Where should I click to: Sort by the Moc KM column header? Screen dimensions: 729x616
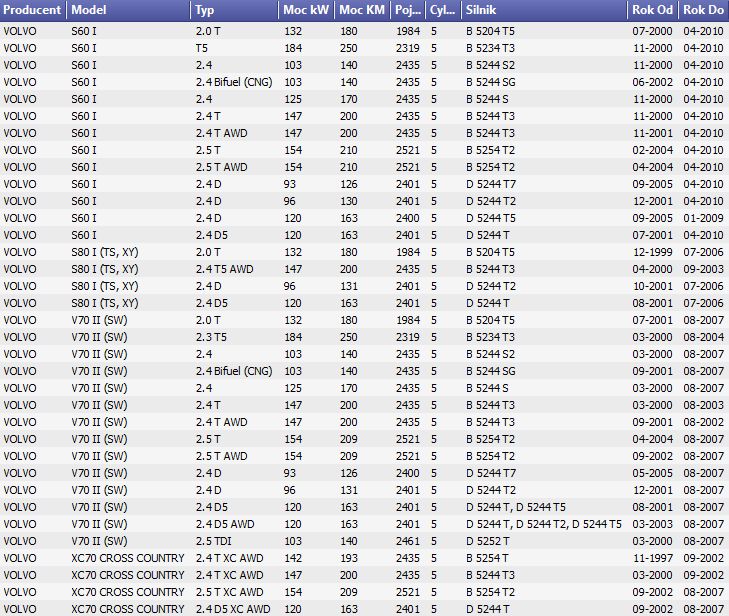click(362, 10)
